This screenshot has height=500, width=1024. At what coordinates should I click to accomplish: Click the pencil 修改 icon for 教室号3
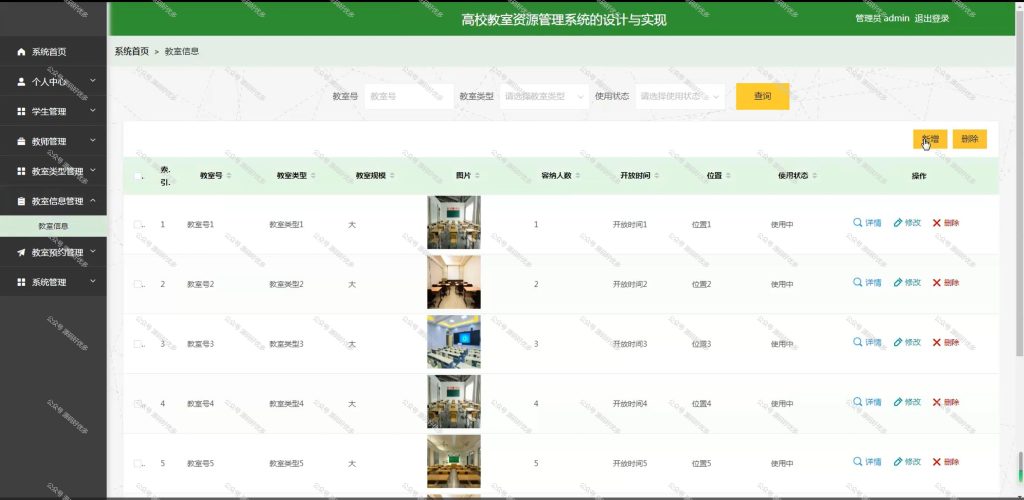[x=898, y=342]
